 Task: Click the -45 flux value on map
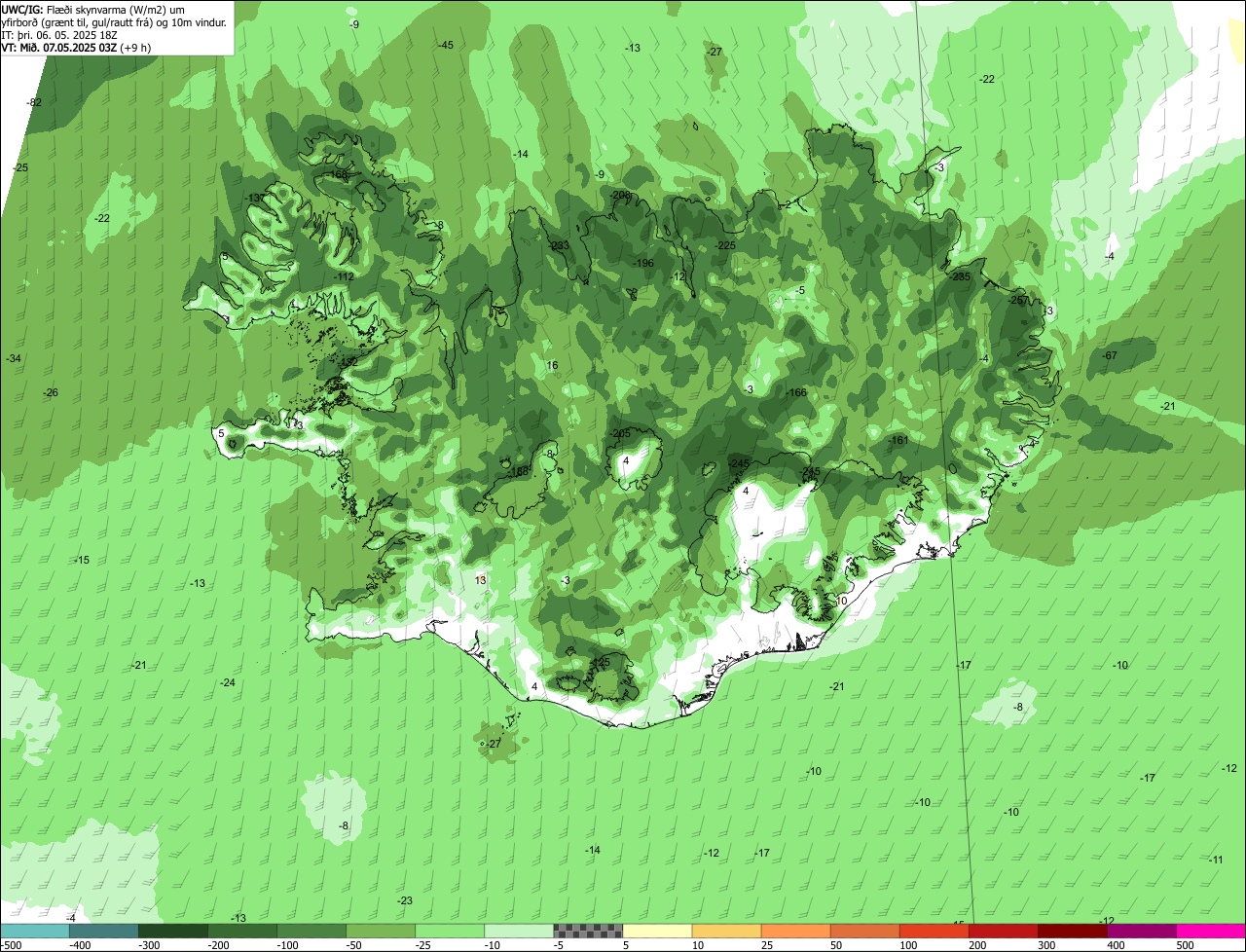tap(445, 45)
